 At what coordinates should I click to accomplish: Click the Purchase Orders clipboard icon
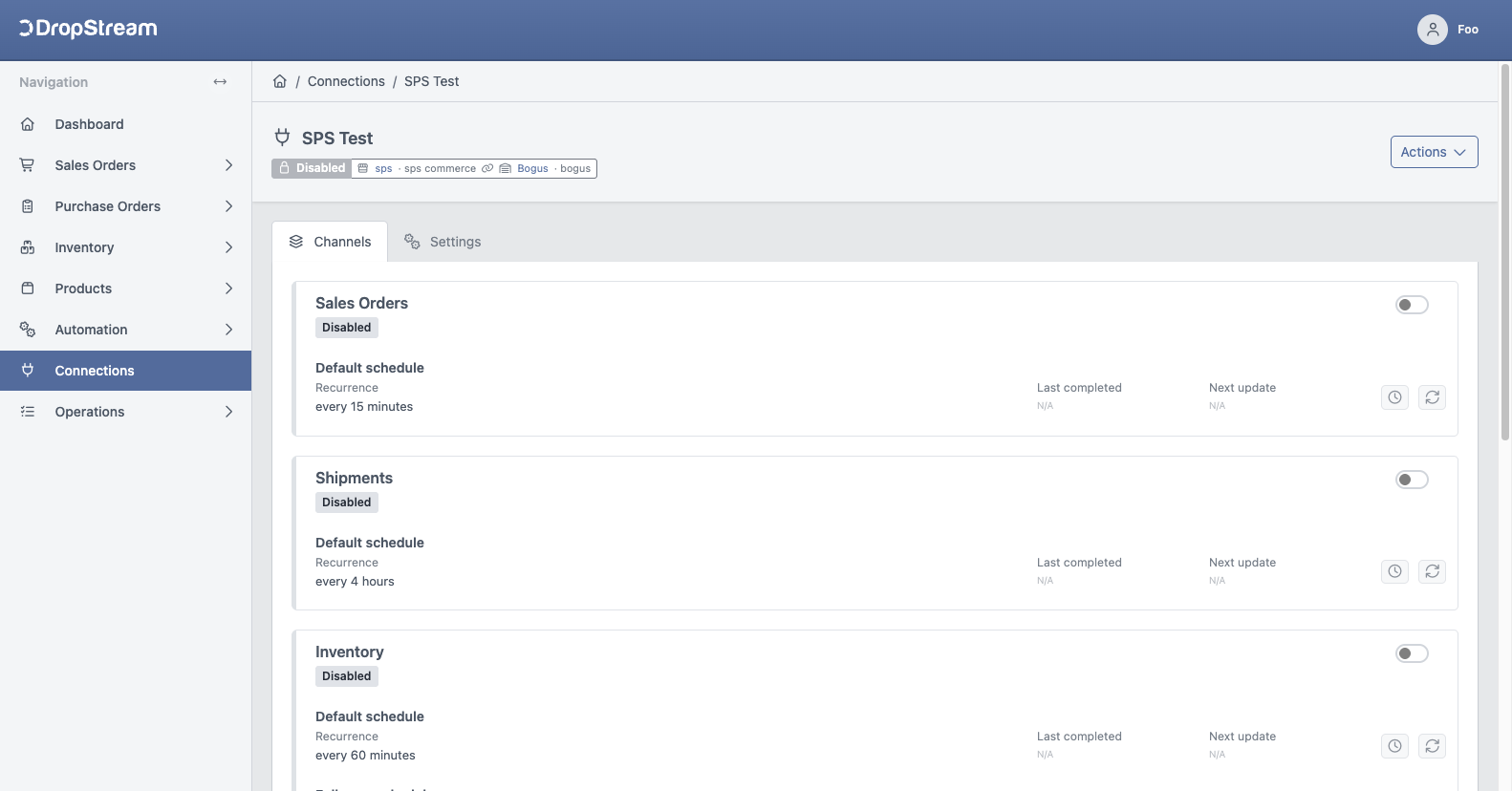tap(28, 206)
